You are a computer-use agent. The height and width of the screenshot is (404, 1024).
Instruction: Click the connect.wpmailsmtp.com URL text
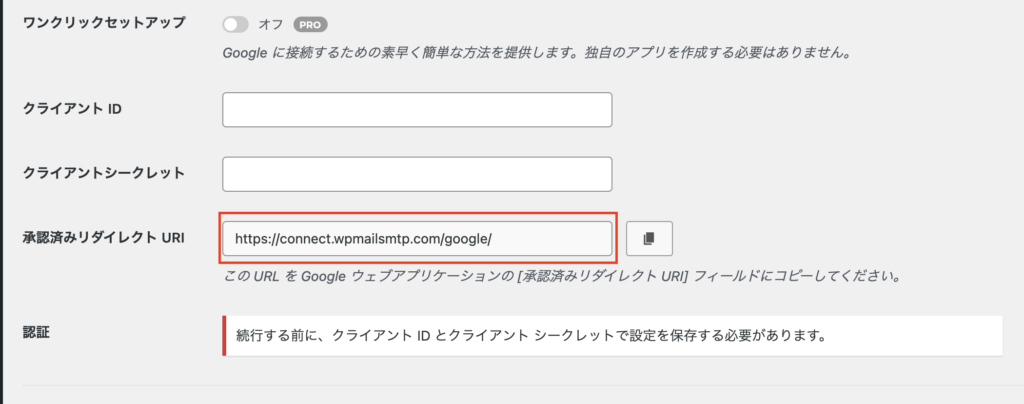362,239
